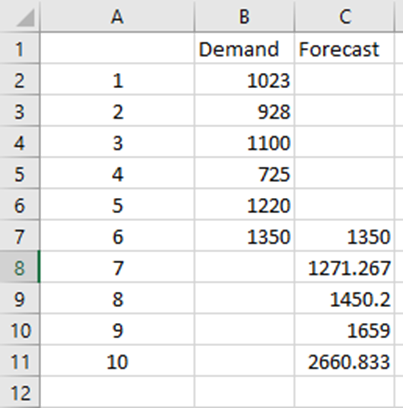Select cell B7 with demand 1350
Viewport: 403px width, 408px height.
pos(244,236)
